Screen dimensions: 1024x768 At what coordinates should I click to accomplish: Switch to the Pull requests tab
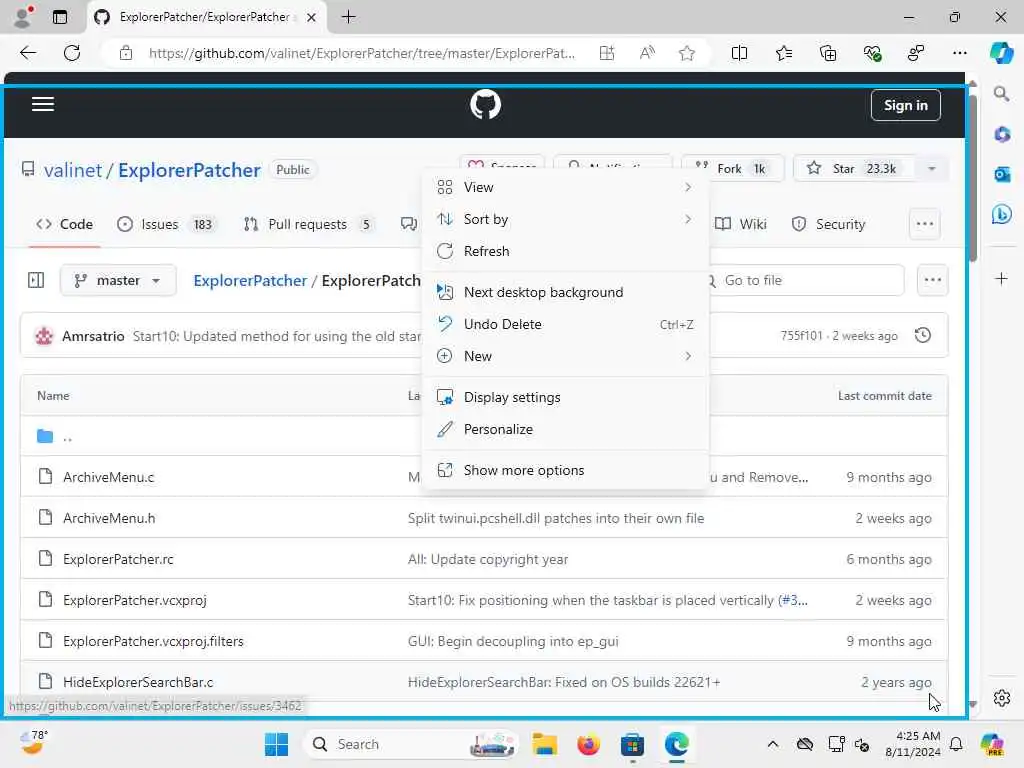click(309, 224)
